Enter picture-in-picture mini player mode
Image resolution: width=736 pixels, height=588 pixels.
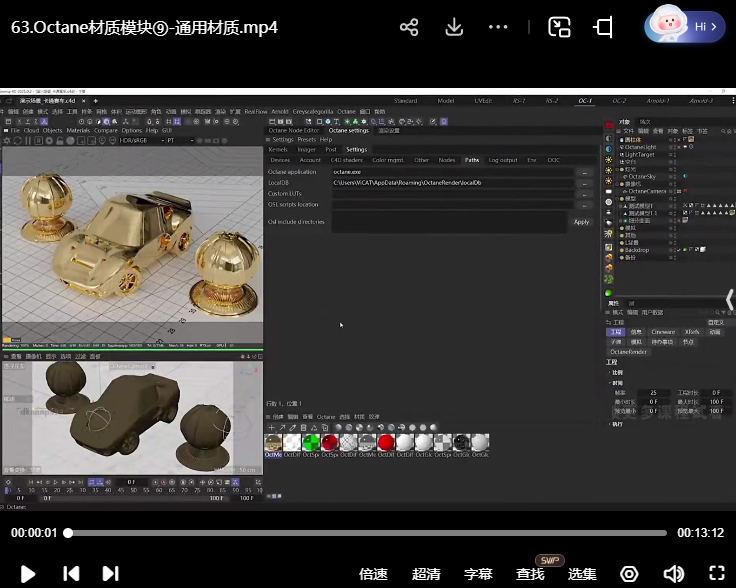pyautogui.click(x=559, y=27)
